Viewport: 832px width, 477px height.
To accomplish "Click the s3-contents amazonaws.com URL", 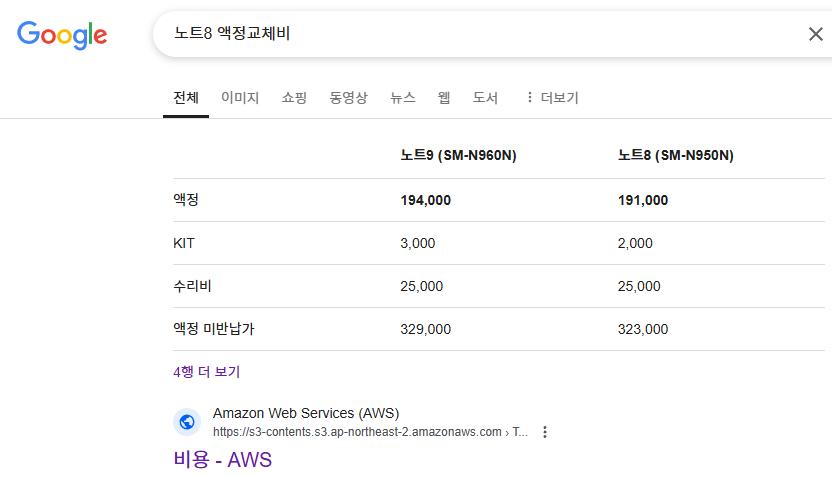I will (x=370, y=432).
